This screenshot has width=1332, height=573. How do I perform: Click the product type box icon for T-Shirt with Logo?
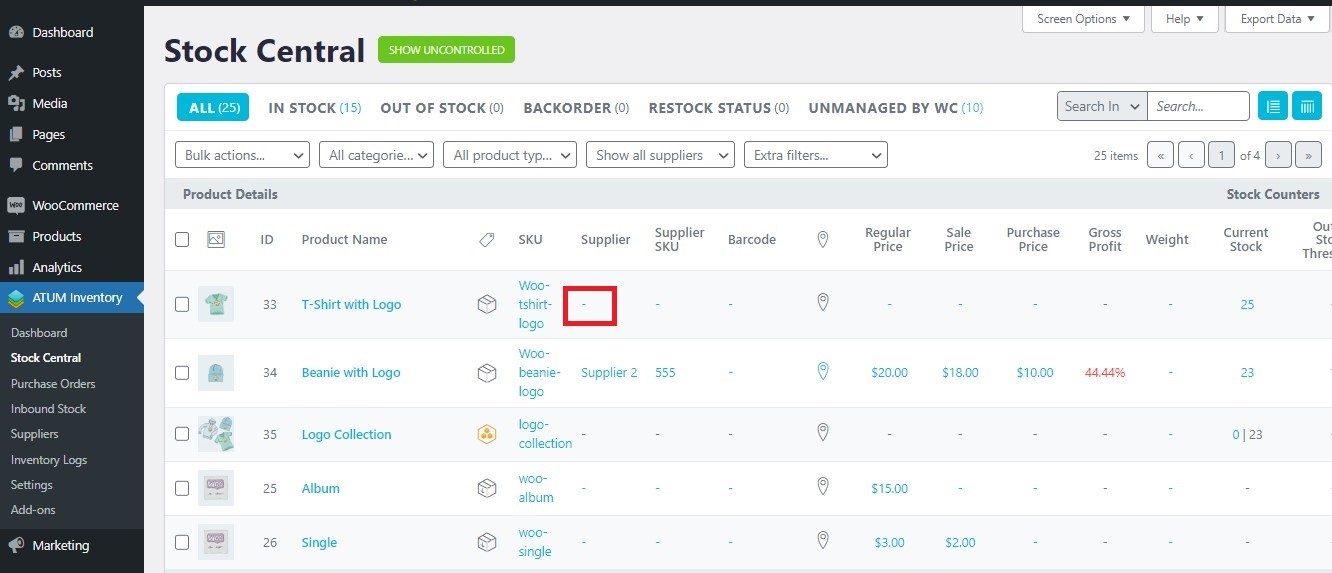coord(487,304)
